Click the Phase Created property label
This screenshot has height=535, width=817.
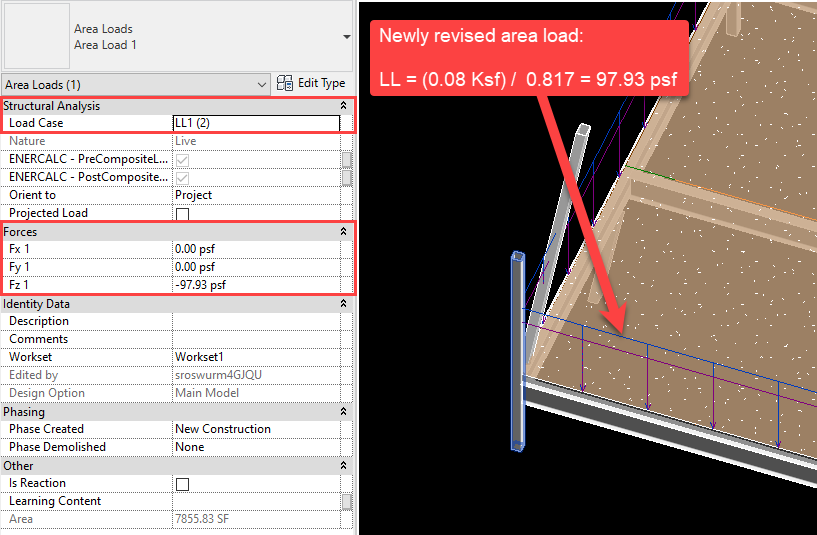(x=46, y=429)
